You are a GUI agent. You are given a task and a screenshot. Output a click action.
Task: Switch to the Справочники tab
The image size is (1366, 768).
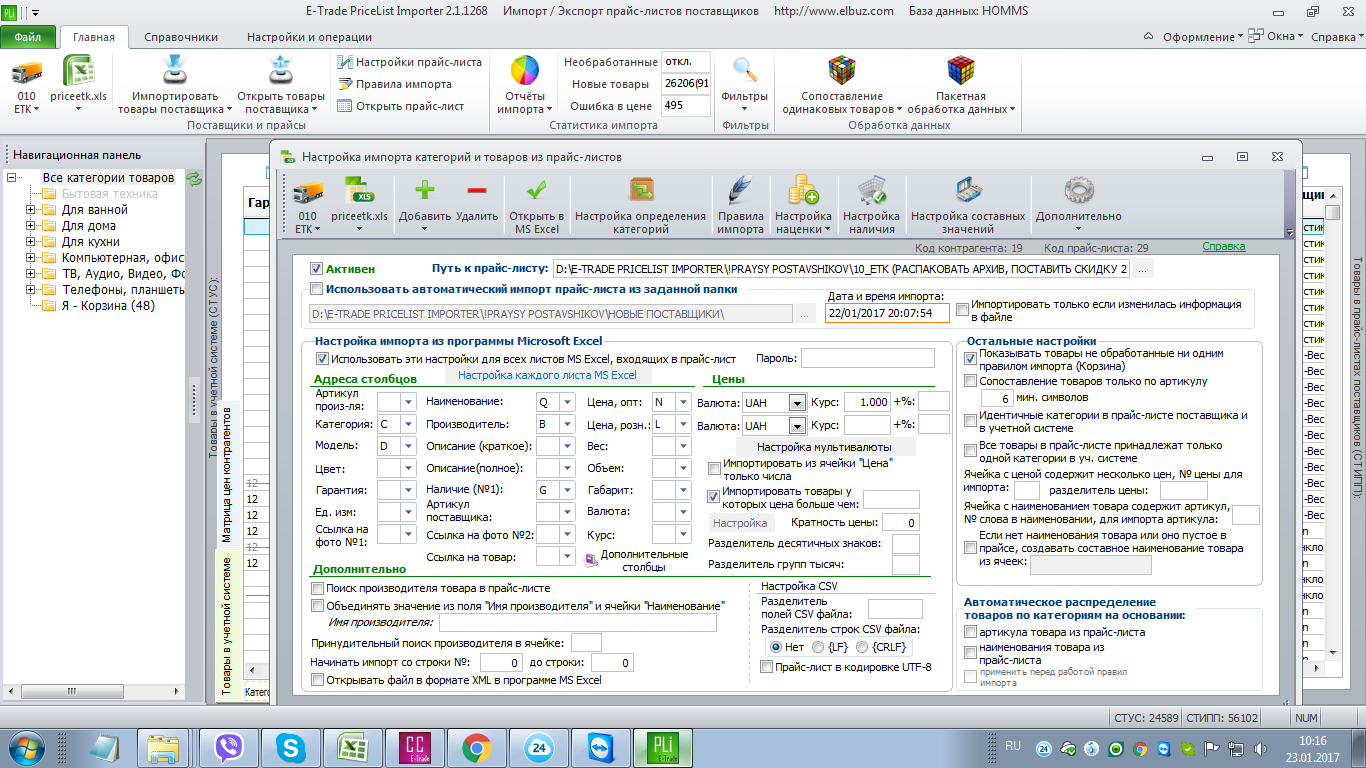point(181,37)
